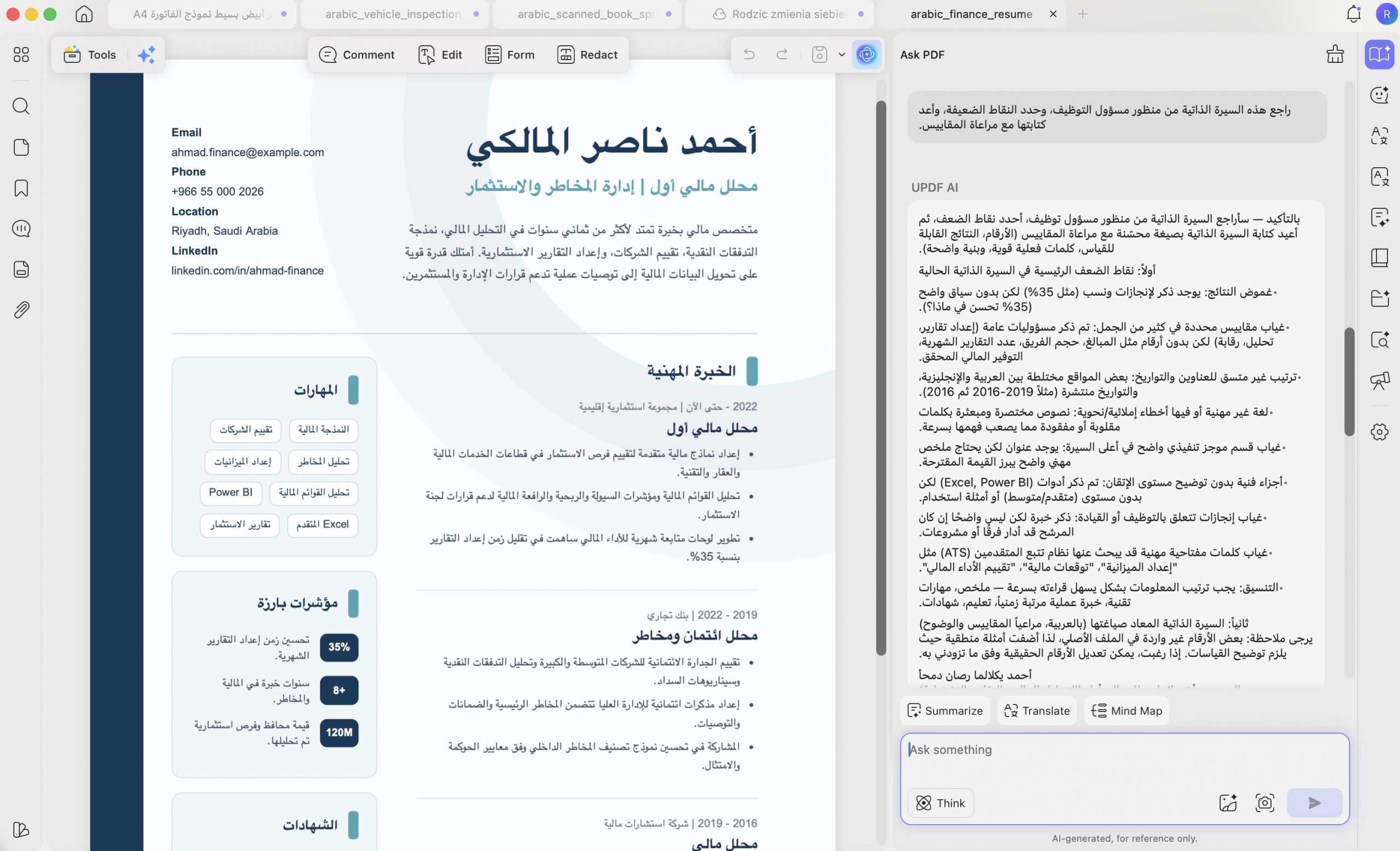
Task: Switch to Redact mode
Action: point(587,55)
